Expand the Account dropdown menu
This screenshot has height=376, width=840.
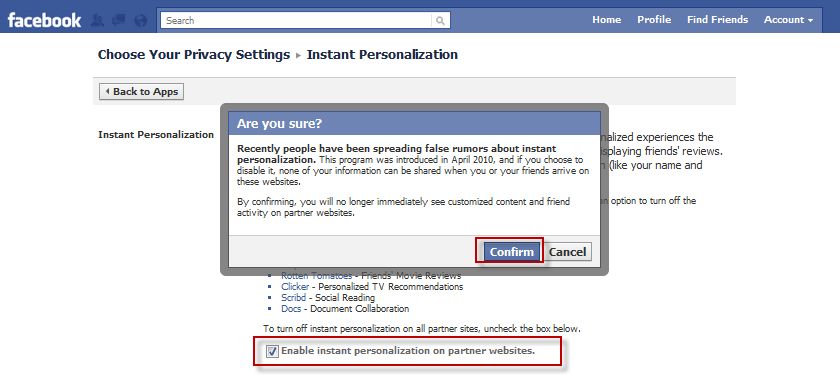point(789,20)
